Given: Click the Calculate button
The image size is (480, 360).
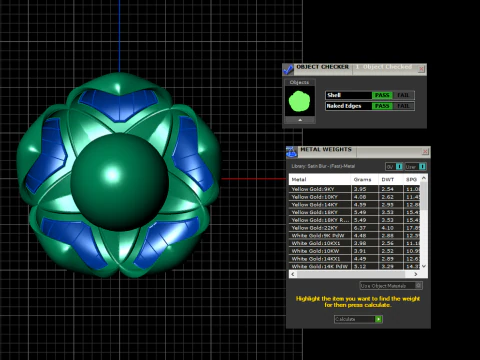Looking at the screenshot, I should (x=358, y=319).
